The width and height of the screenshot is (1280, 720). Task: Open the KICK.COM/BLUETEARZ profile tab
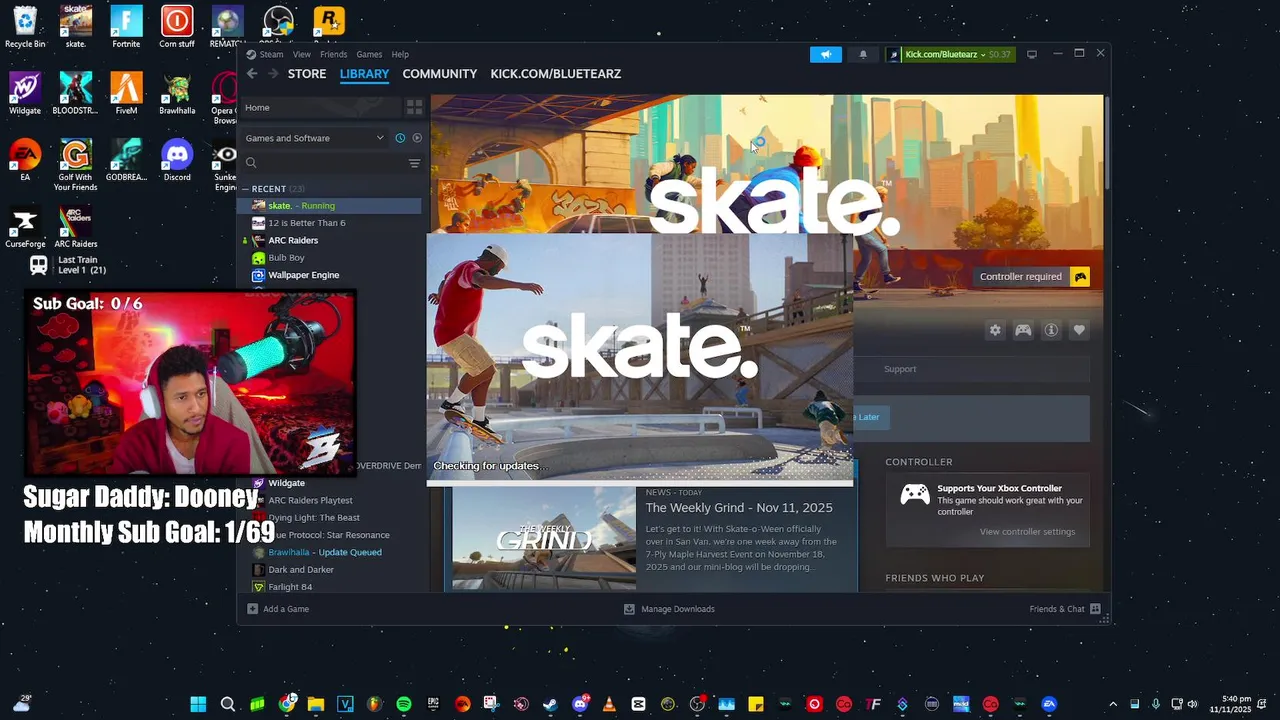point(555,74)
